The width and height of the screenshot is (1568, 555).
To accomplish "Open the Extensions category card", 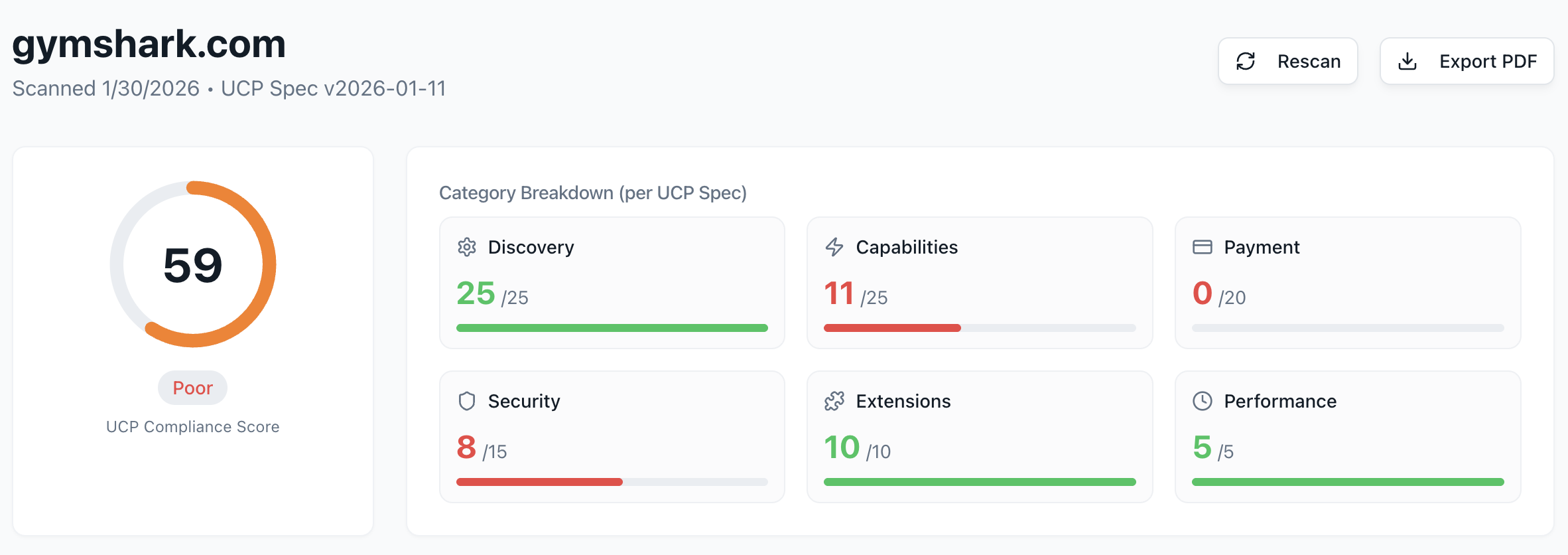I will click(979, 436).
